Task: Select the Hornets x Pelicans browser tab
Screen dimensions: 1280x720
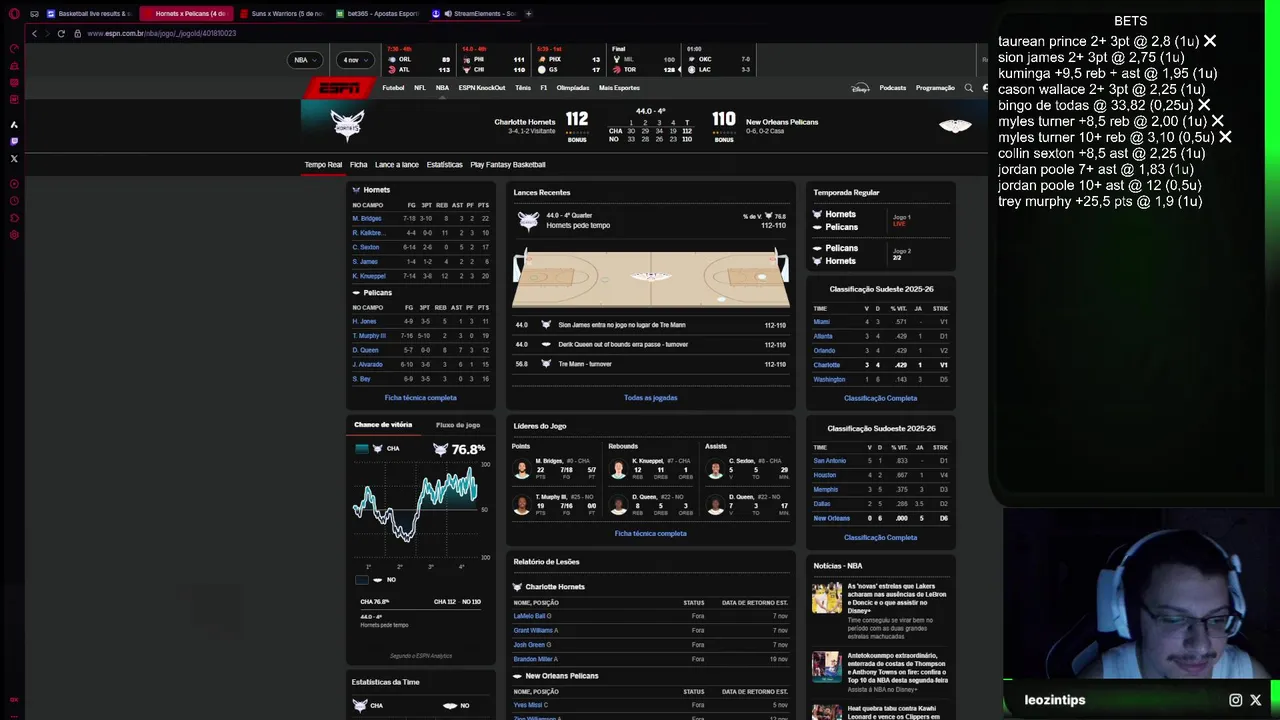Action: click(187, 14)
